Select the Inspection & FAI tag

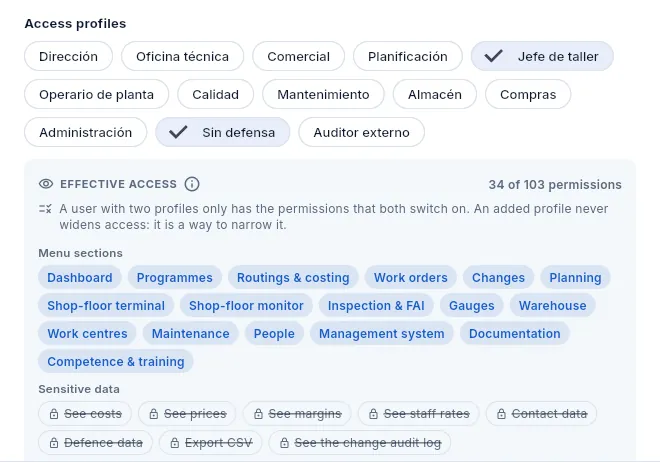pyautogui.click(x=376, y=305)
